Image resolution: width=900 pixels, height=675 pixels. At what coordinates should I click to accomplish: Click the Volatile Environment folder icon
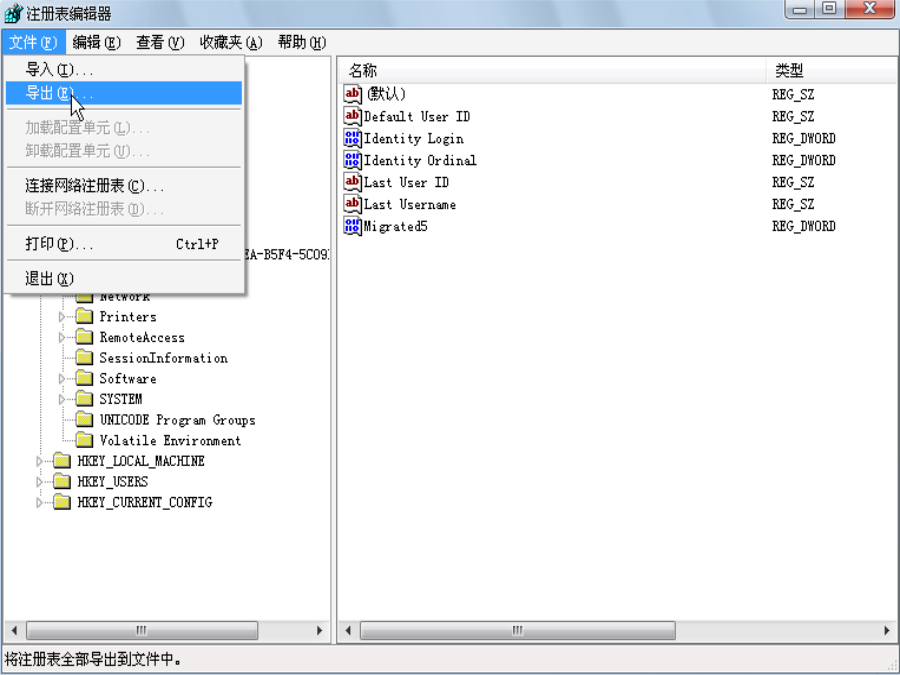[x=84, y=440]
